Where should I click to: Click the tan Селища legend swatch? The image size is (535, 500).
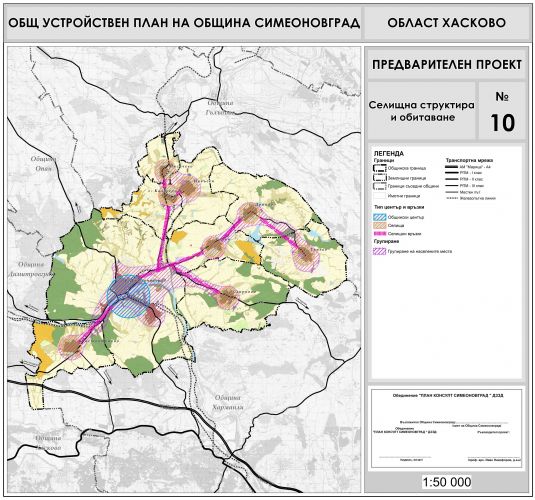tap(380, 226)
